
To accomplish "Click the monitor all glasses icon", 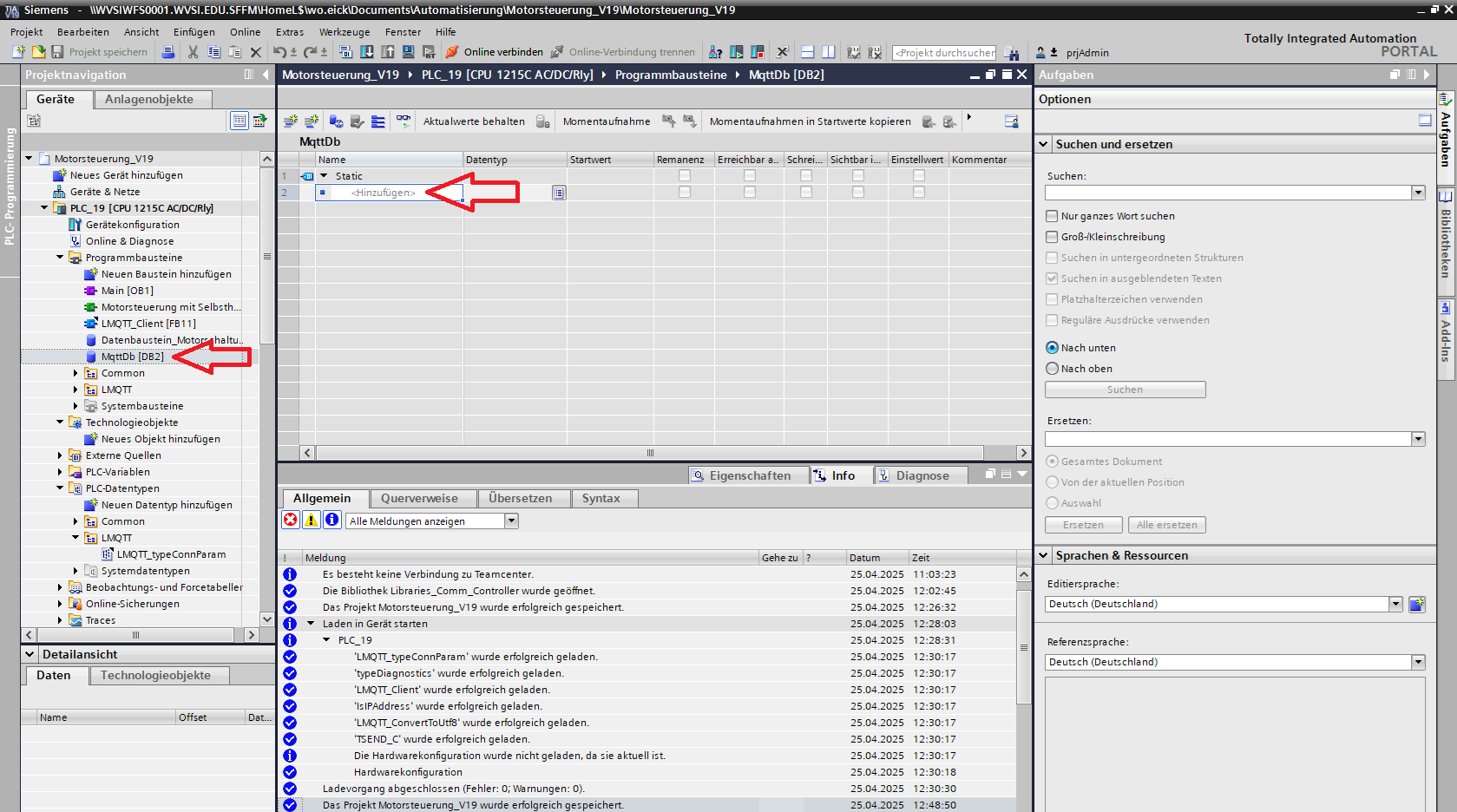I will [404, 121].
